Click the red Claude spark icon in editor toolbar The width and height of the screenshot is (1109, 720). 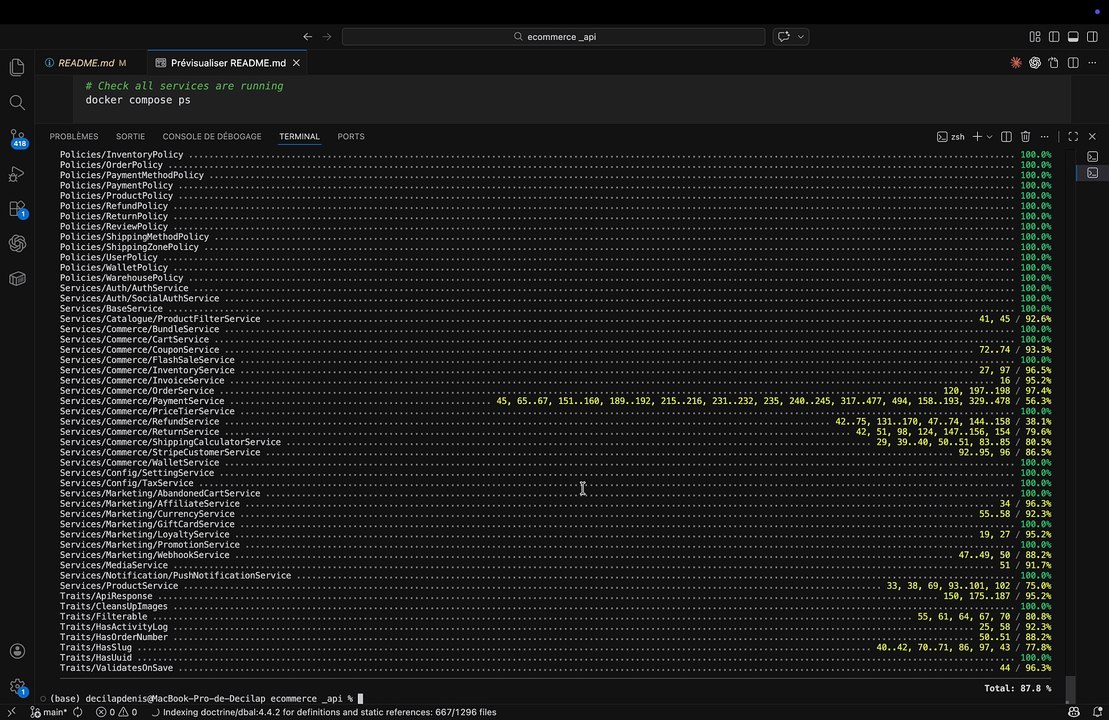click(1016, 63)
